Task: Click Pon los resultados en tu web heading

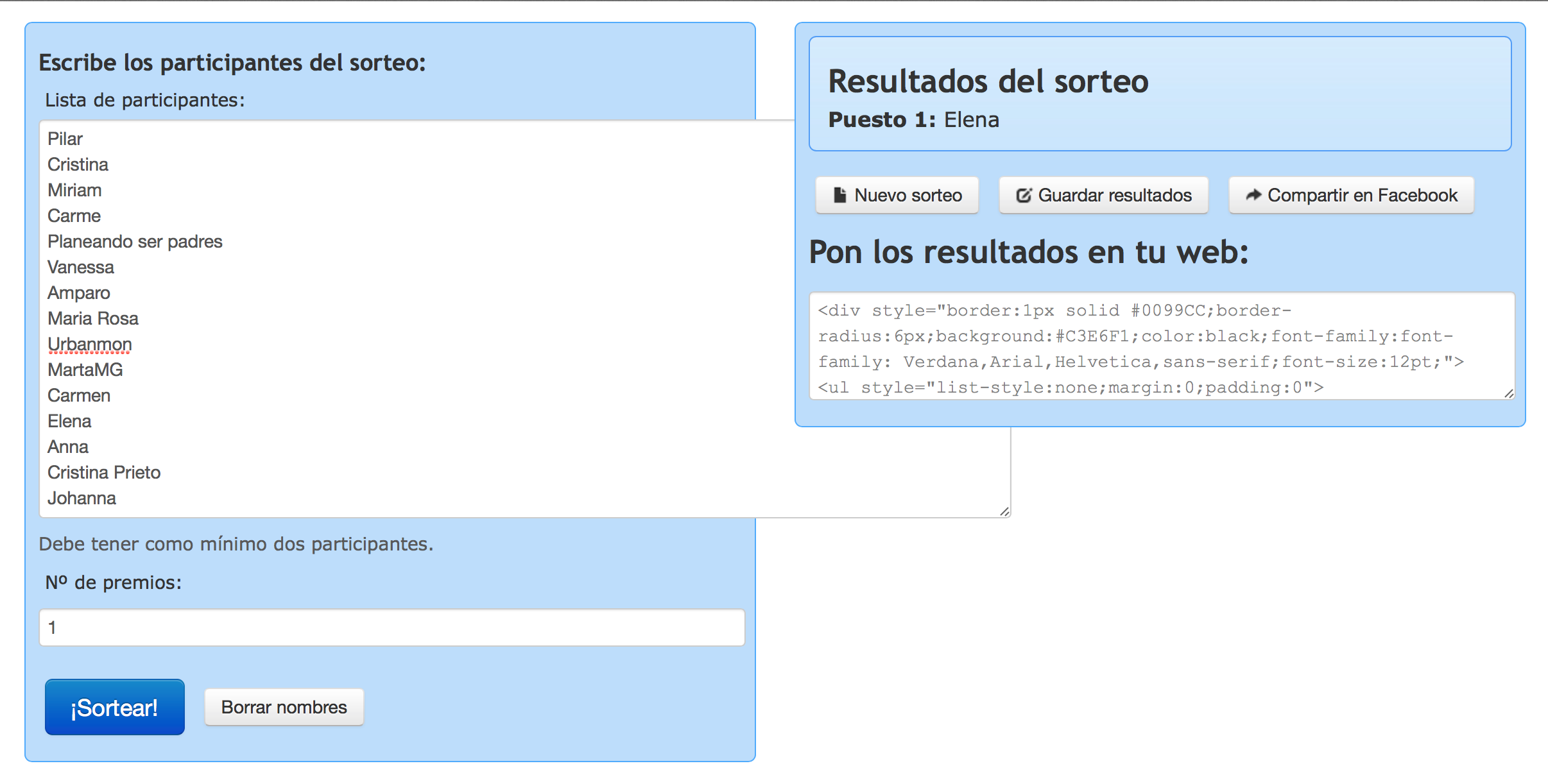Action: pos(1029,251)
